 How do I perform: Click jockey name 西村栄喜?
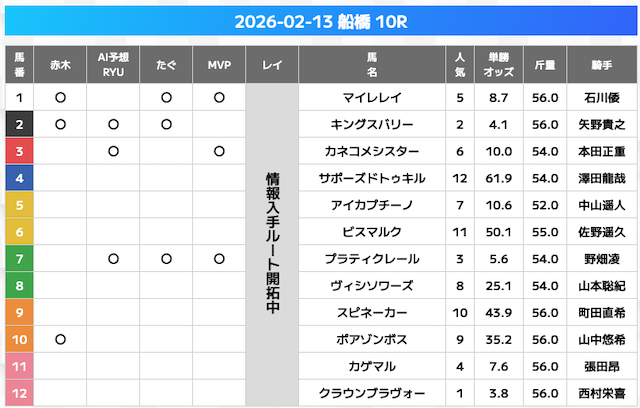coord(602,393)
